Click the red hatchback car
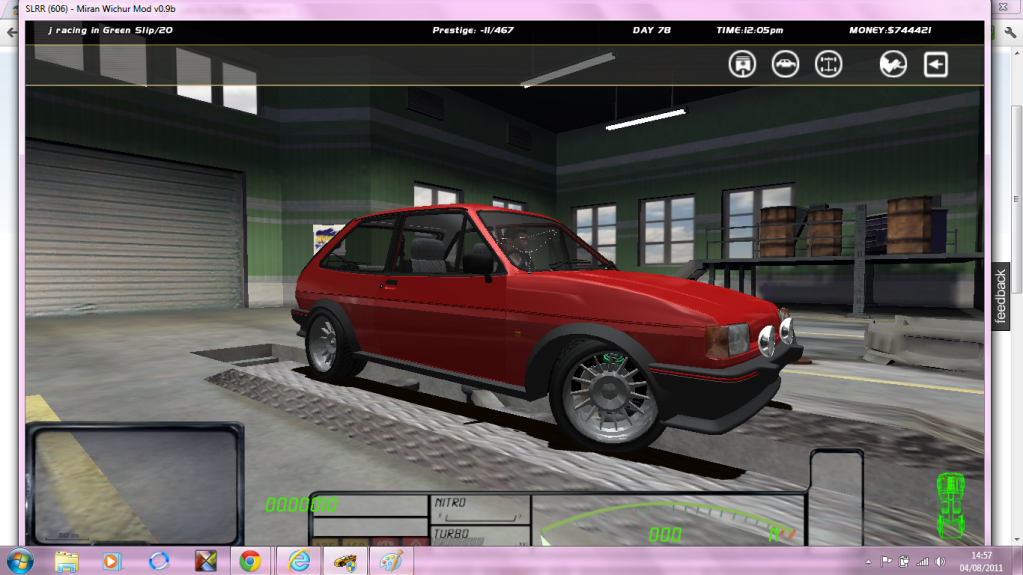 coord(548,326)
